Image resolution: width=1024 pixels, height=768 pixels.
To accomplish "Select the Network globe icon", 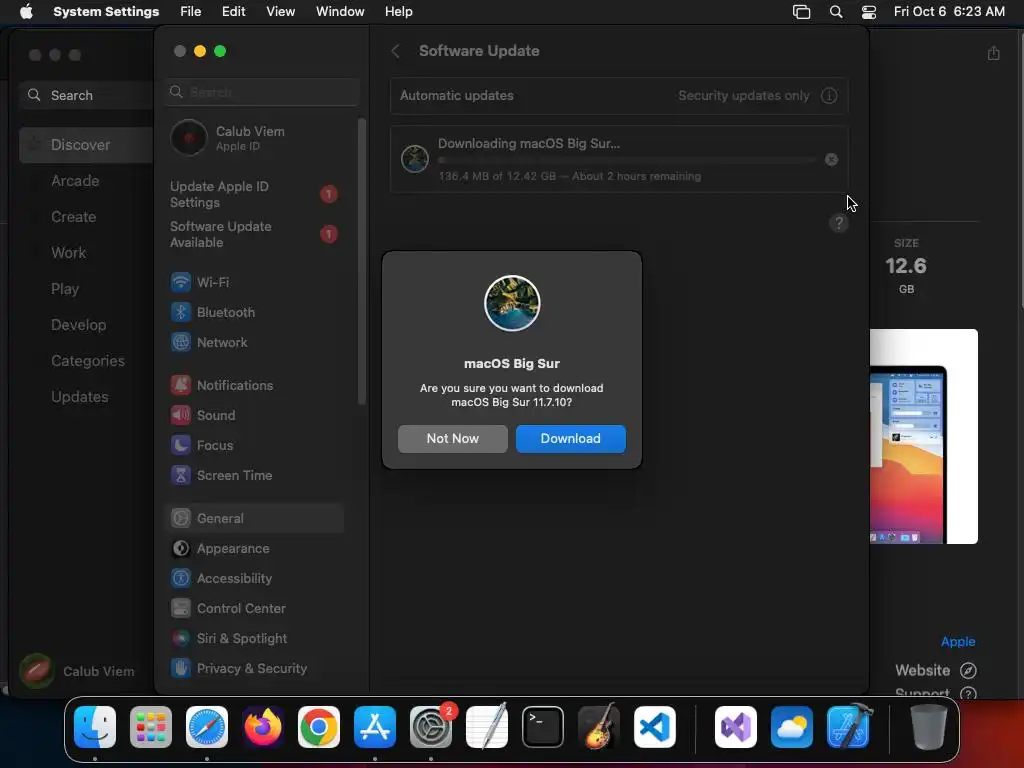I will 181,342.
